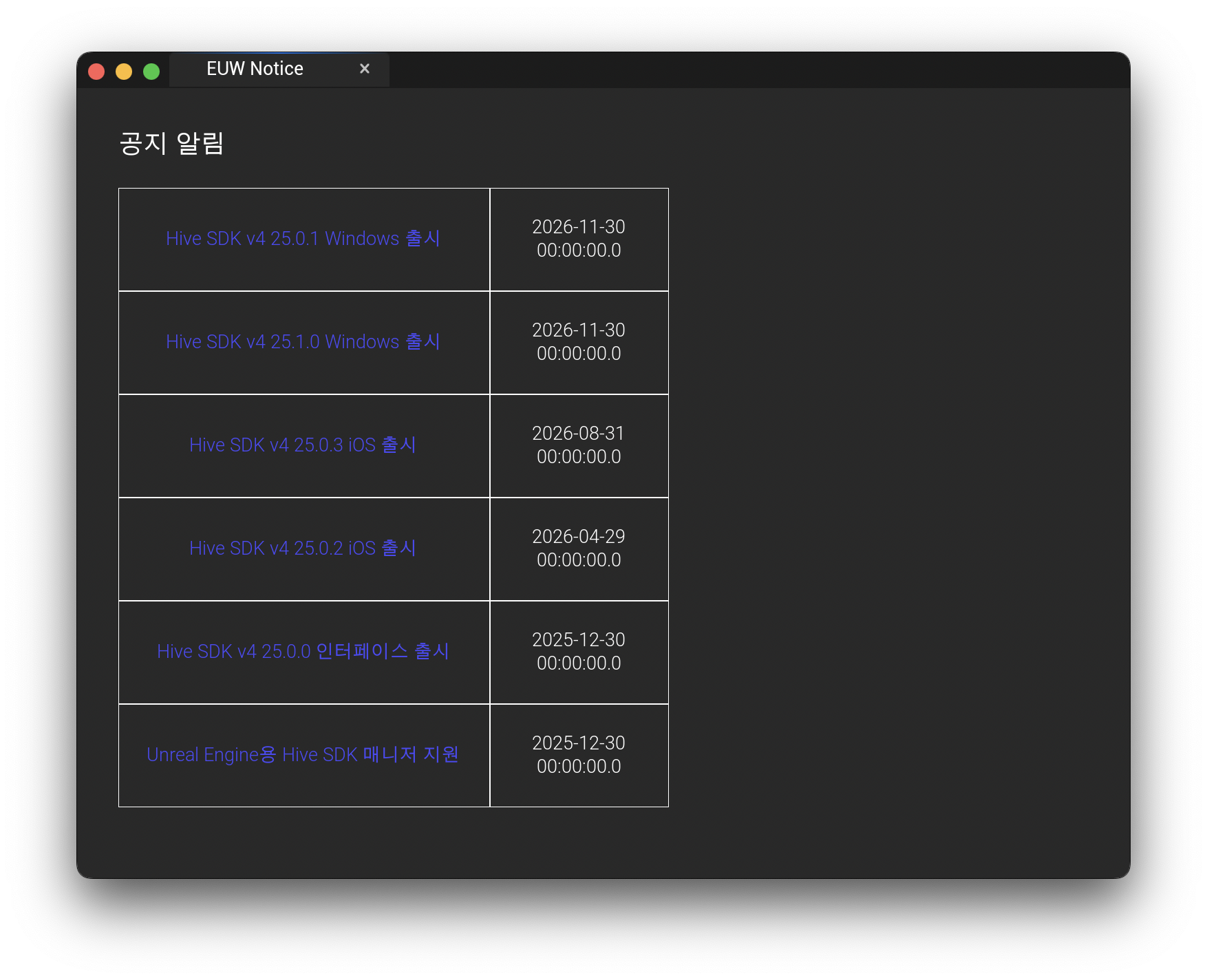Viewport: 1207px width, 980px height.
Task: Open Hive SDK v4 25.0.1 Windows notice
Action: point(303,239)
